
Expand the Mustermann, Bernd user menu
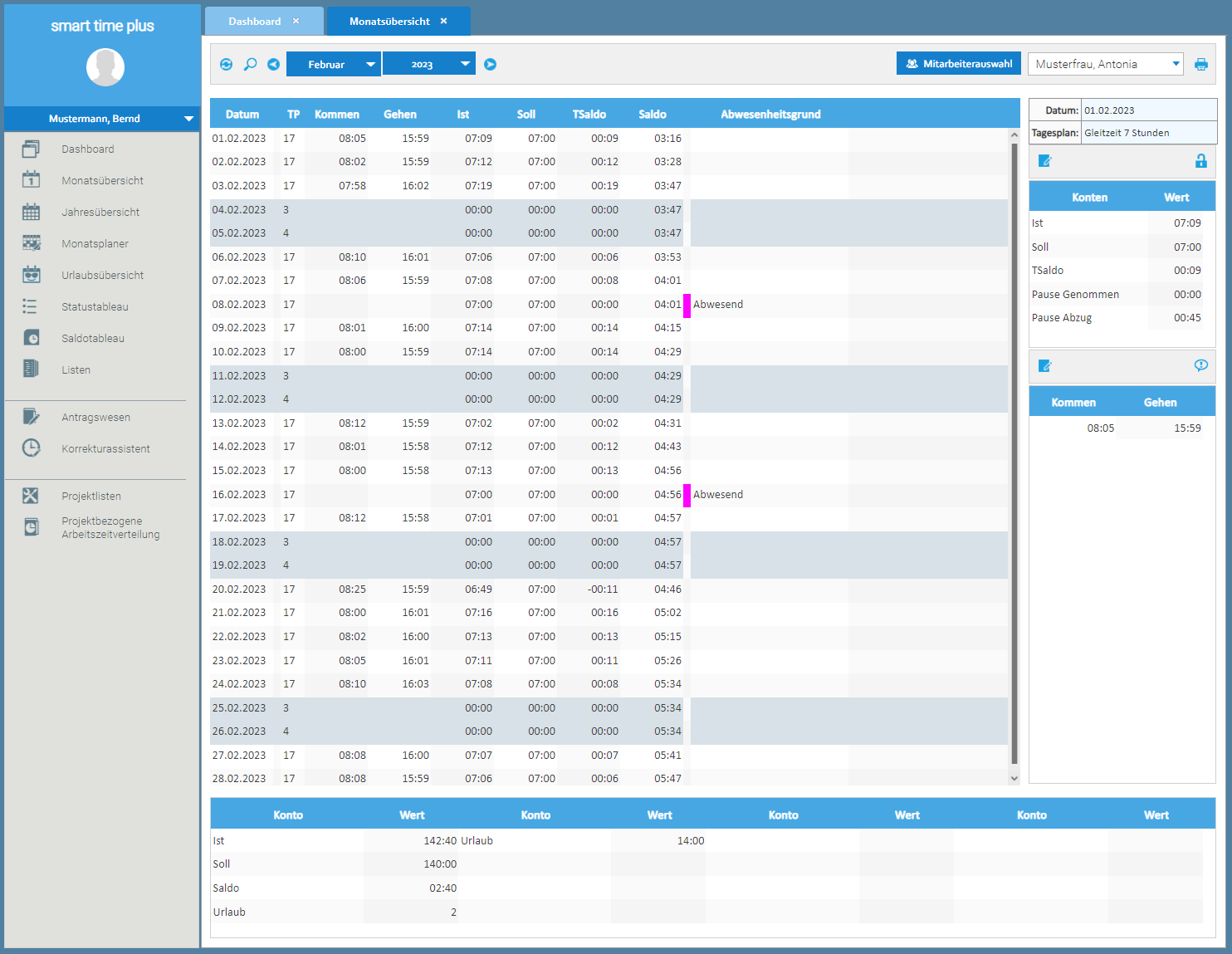[x=188, y=119]
